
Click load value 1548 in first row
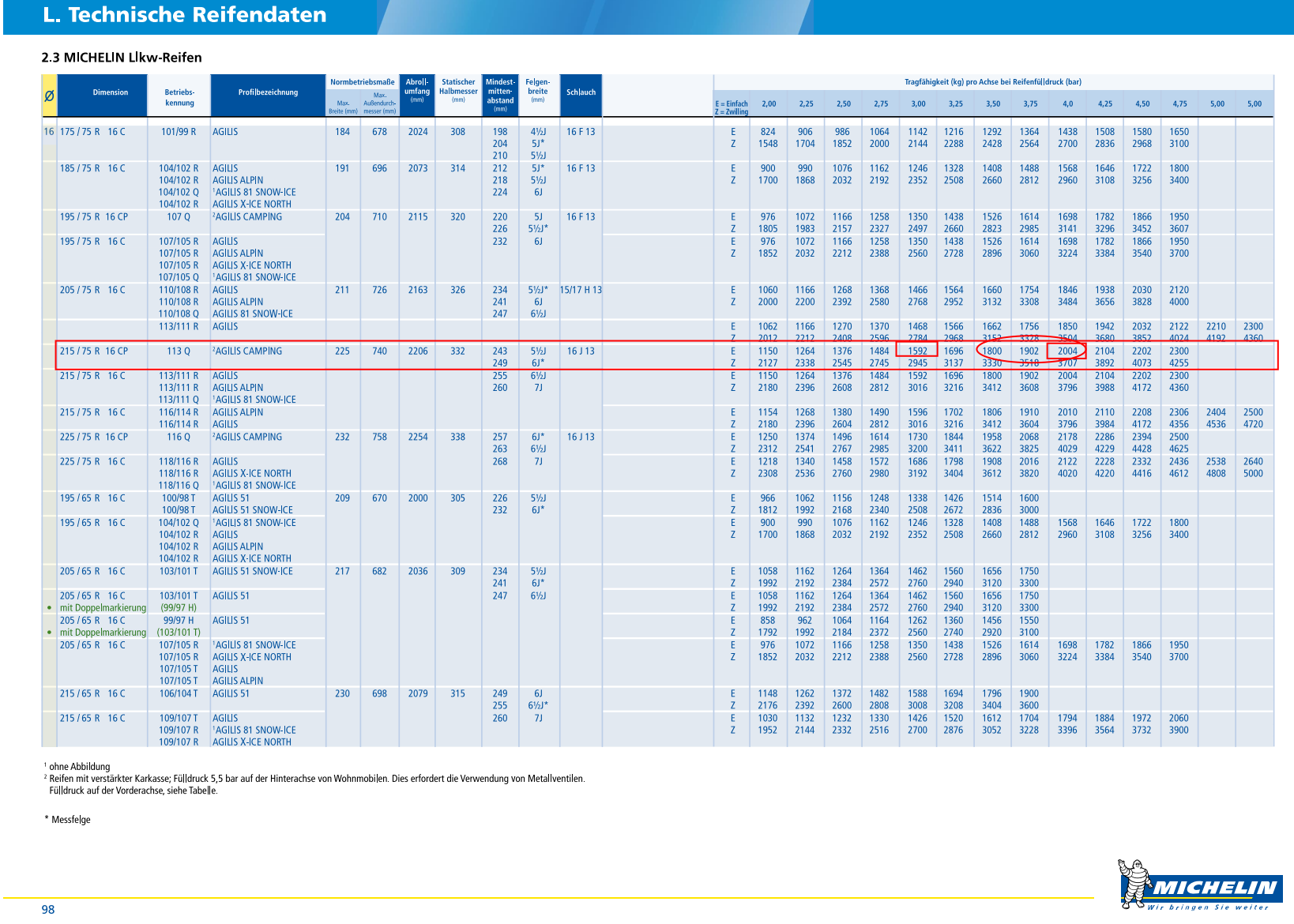pos(768,144)
